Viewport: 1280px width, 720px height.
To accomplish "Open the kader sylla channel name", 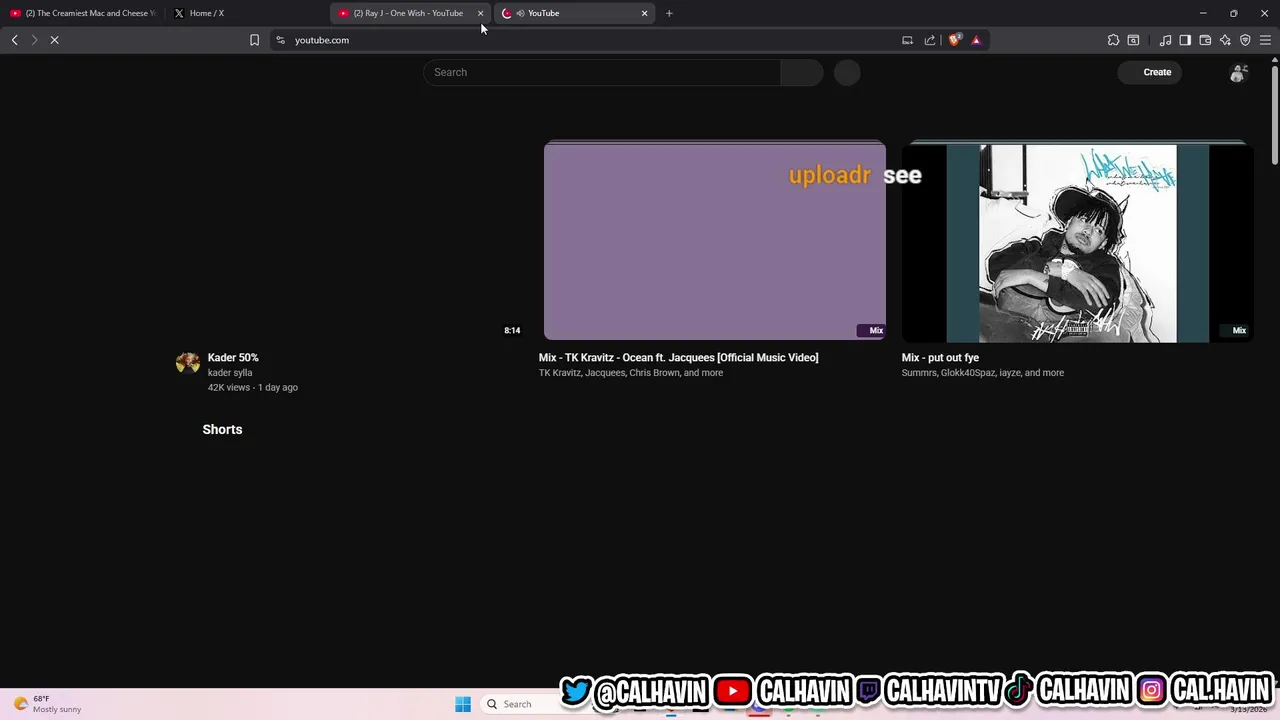I will click(230, 372).
